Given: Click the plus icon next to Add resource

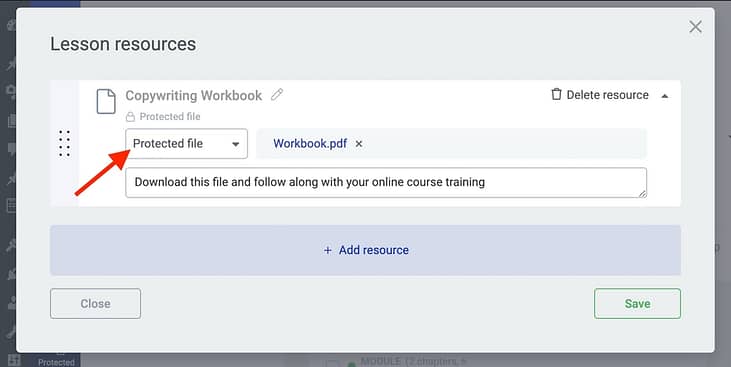Looking at the screenshot, I should coord(328,250).
